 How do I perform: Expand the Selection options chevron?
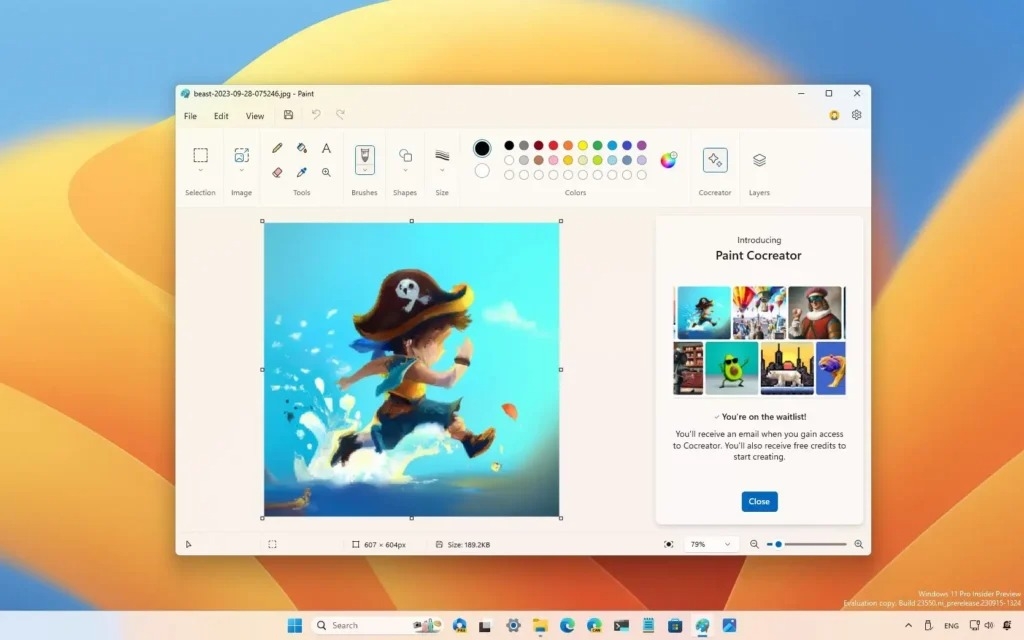coord(200,171)
